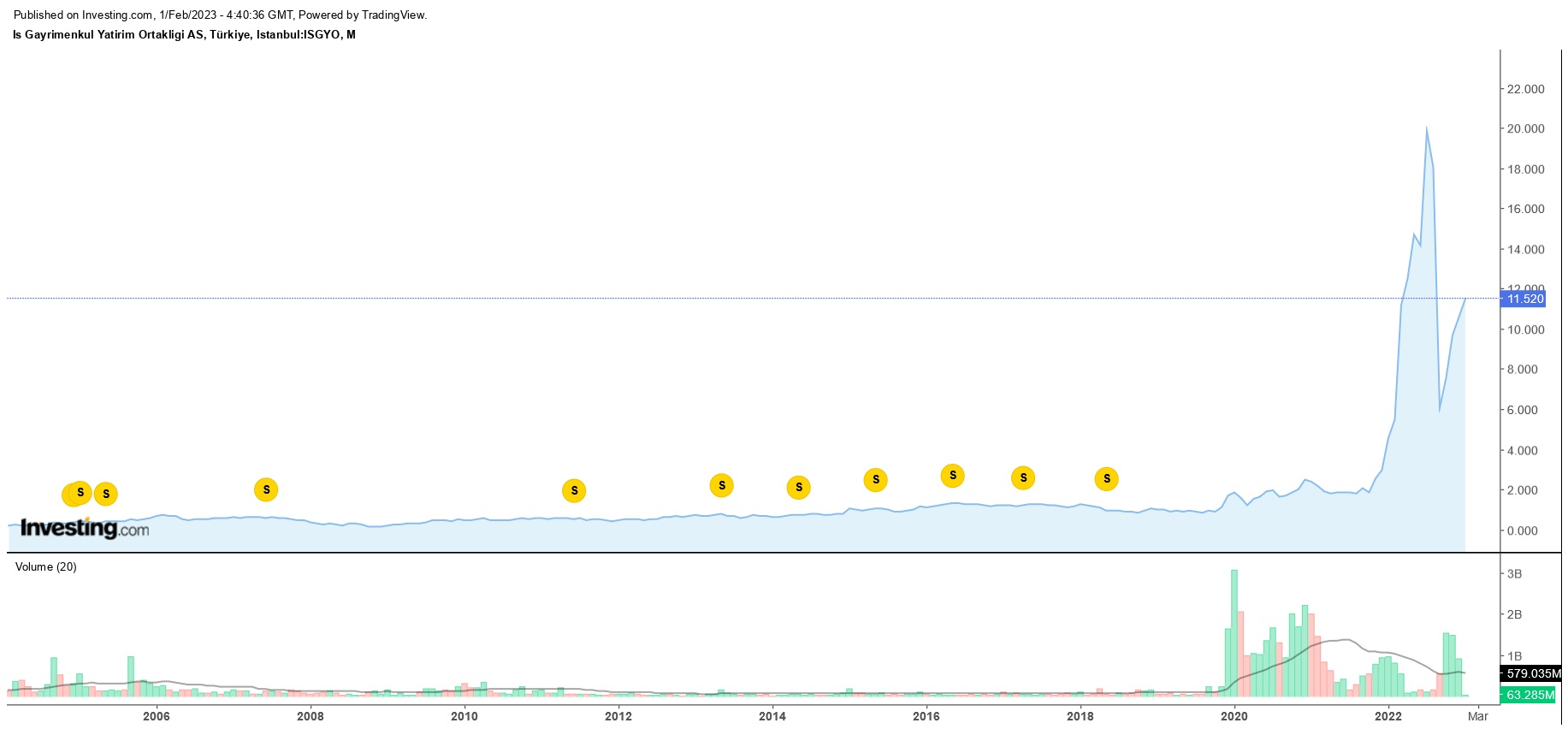Screen dimensions: 1568x729
Task: Click the 2018 label on time axis
Action: 1080,716
